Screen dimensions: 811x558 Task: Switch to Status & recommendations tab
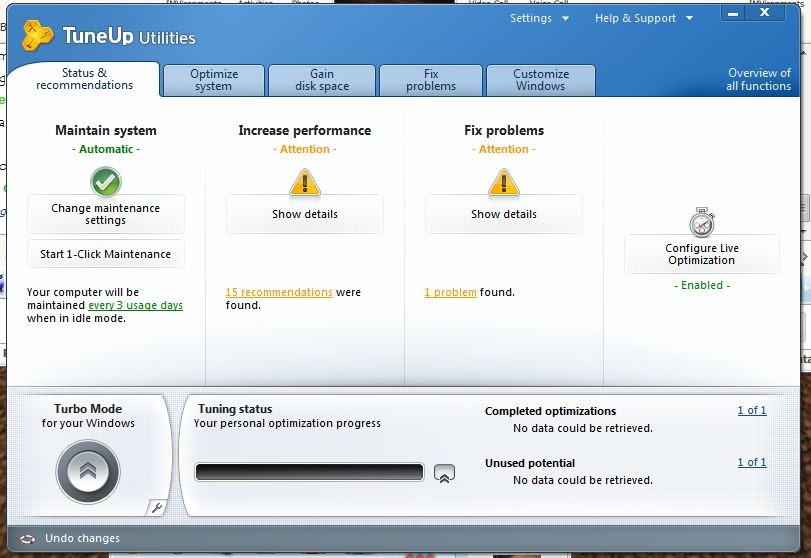pyautogui.click(x=84, y=79)
